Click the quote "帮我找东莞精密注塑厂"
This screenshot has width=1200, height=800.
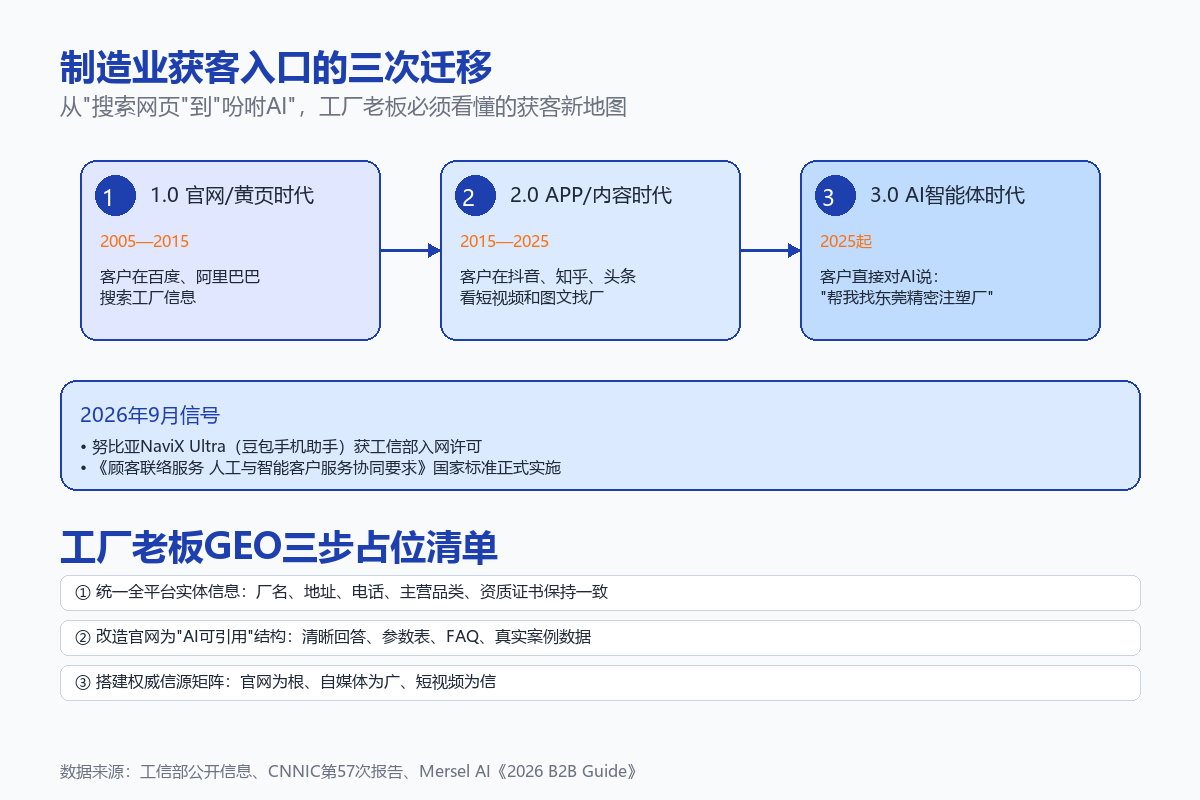coord(907,297)
